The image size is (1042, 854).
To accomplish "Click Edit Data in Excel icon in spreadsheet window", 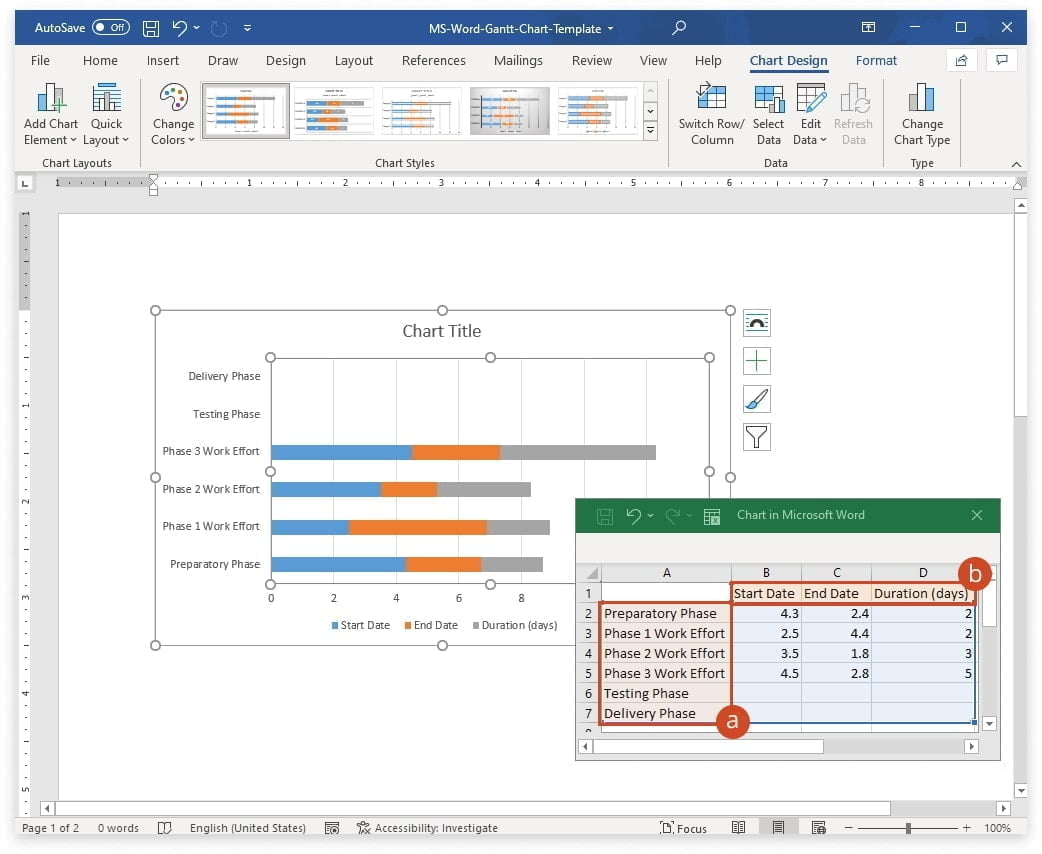I will click(x=712, y=515).
